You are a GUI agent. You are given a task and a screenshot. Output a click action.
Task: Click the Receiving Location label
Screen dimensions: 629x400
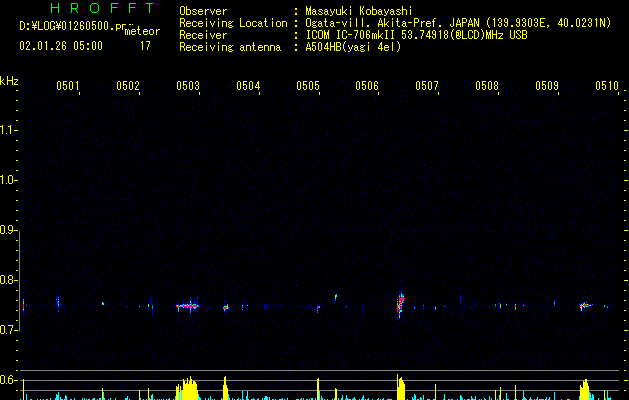click(233, 23)
